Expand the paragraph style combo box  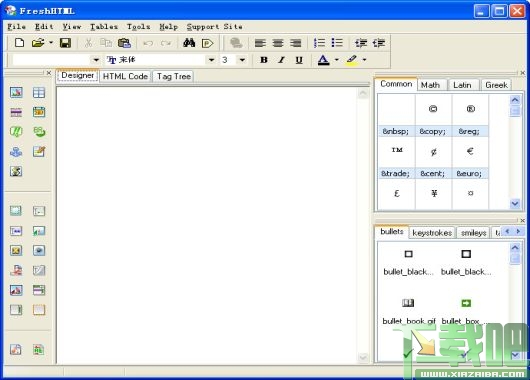click(96, 60)
